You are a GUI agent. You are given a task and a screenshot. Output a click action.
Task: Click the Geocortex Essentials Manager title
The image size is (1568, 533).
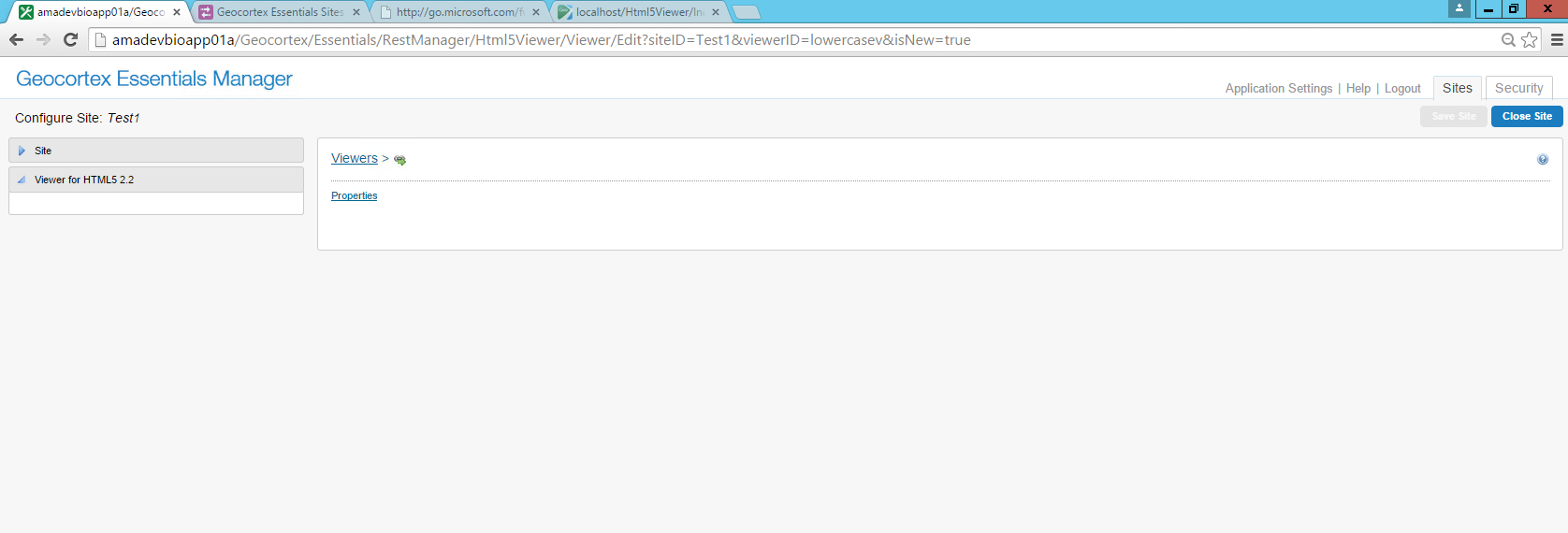click(x=154, y=79)
